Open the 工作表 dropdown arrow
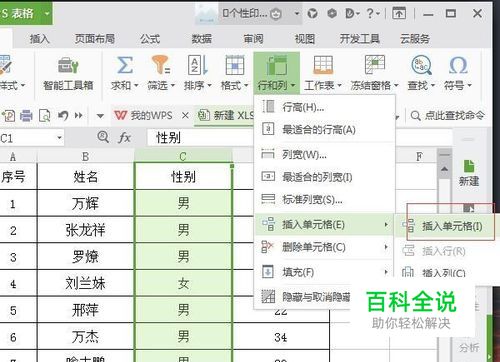Screen dimensions: 500x362 pos(339,86)
